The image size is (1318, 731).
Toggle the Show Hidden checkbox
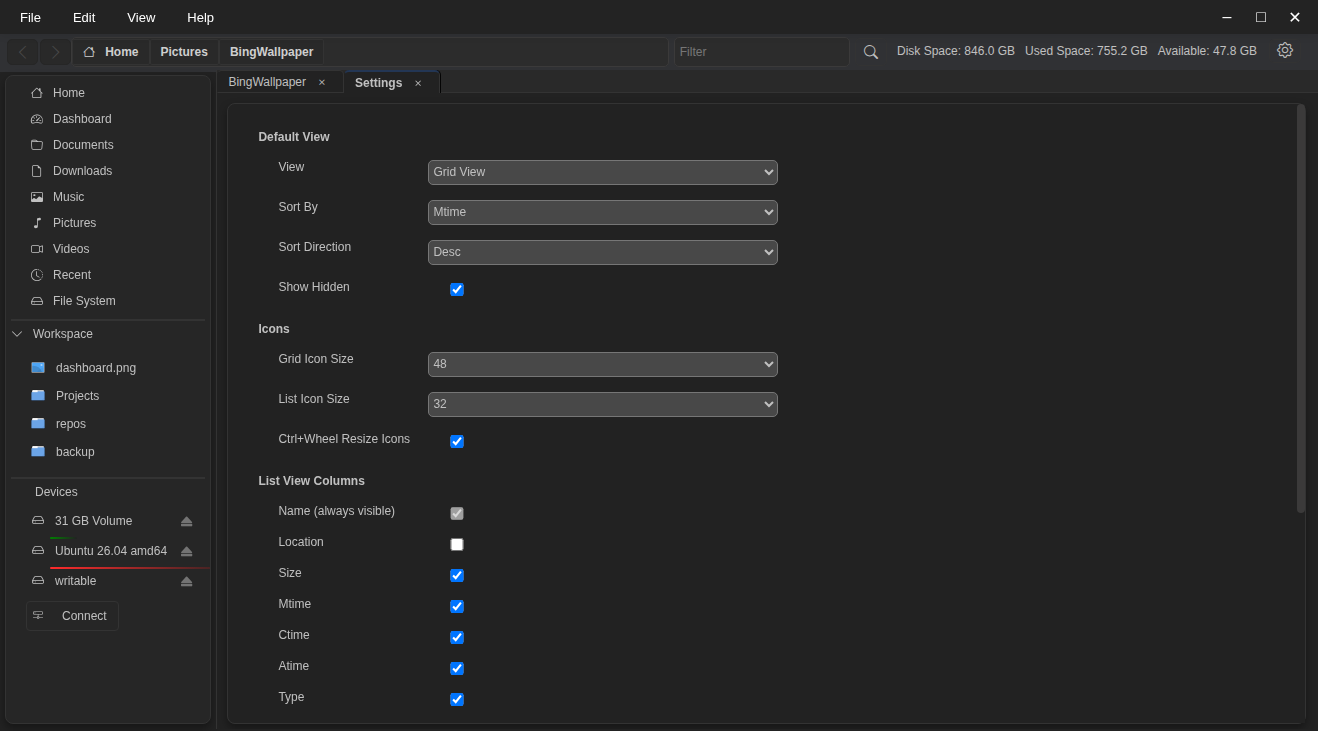pyautogui.click(x=457, y=289)
